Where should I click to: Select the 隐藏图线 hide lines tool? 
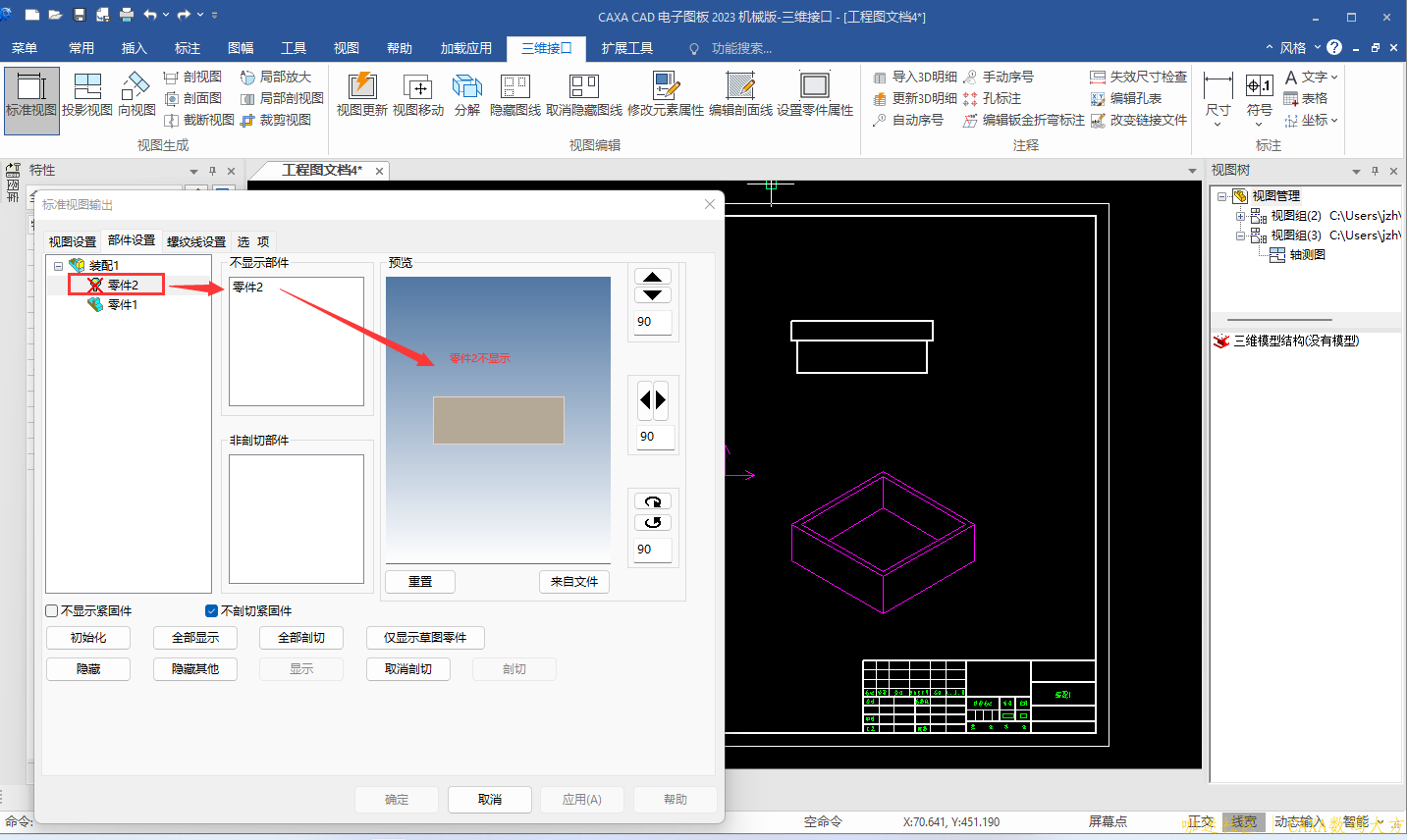point(514,93)
